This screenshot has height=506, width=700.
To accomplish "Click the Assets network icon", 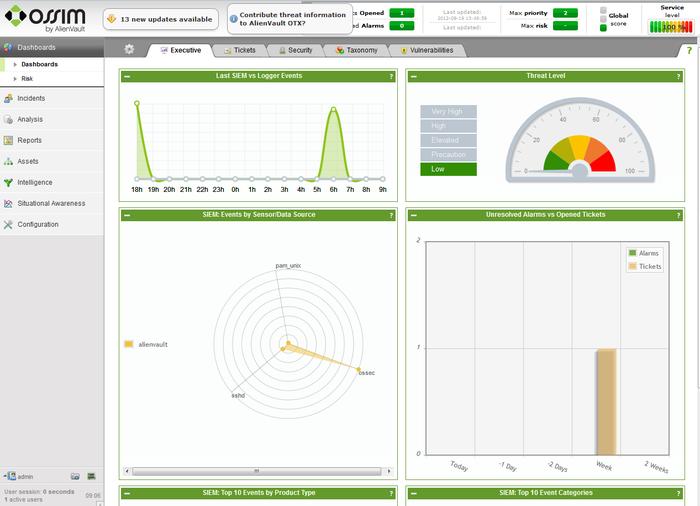I will click(8, 162).
